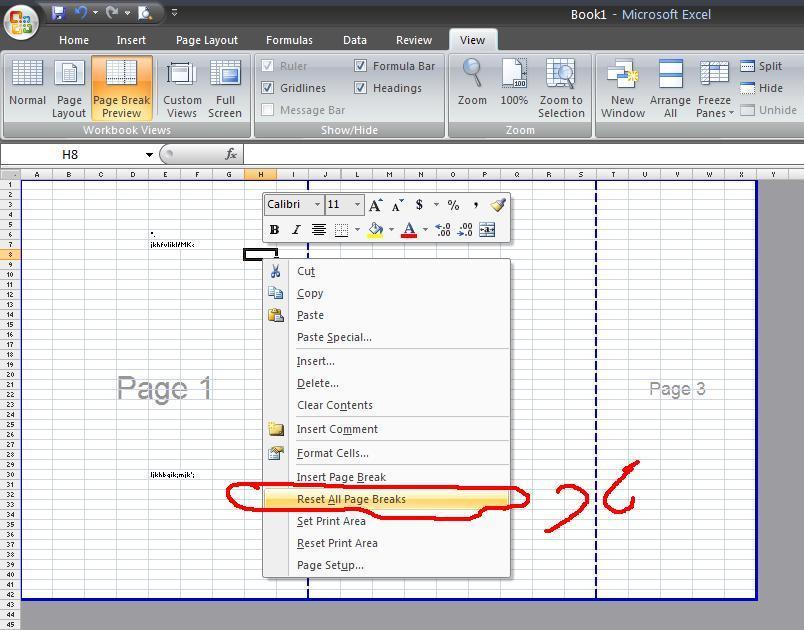Click the Split button
The height and width of the screenshot is (630, 804).
click(761, 66)
